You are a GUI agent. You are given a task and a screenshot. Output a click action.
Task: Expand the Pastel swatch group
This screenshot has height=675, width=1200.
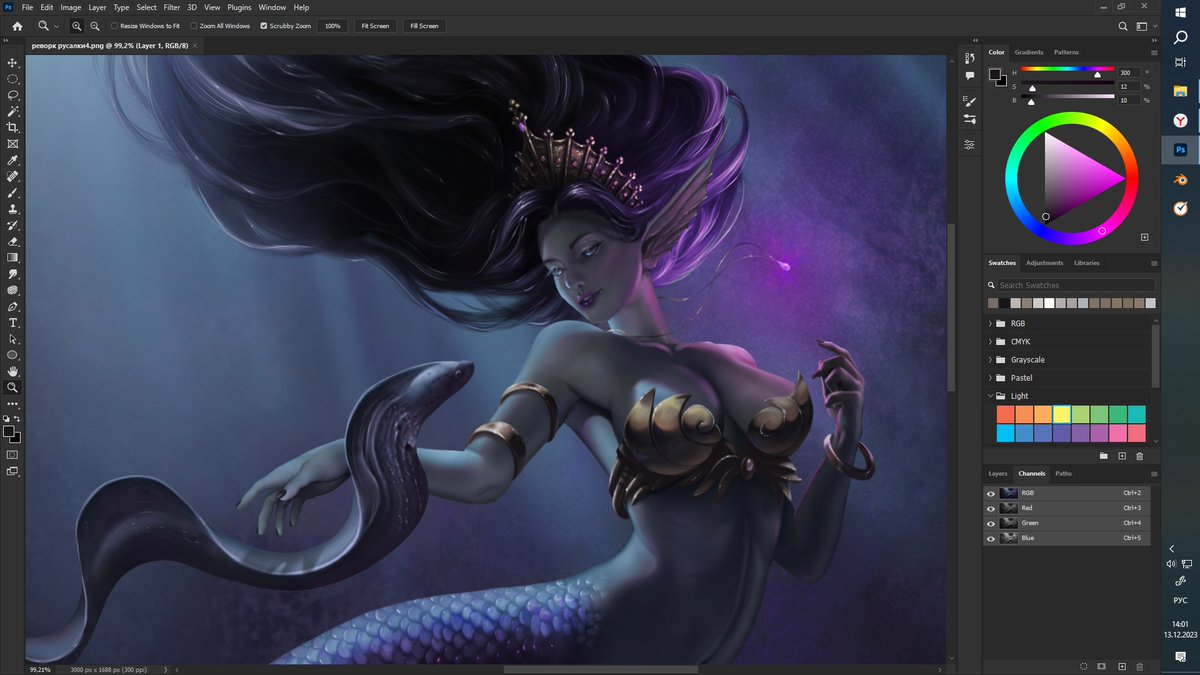pos(990,378)
